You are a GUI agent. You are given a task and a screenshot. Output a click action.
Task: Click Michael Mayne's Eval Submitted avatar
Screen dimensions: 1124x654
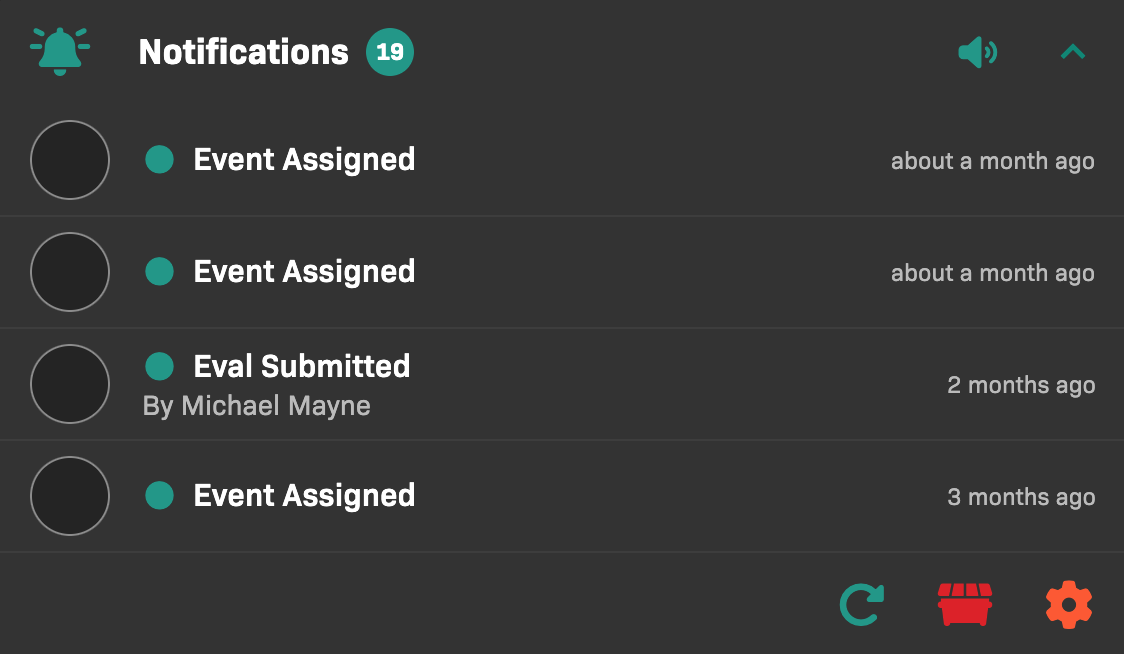[x=70, y=384]
